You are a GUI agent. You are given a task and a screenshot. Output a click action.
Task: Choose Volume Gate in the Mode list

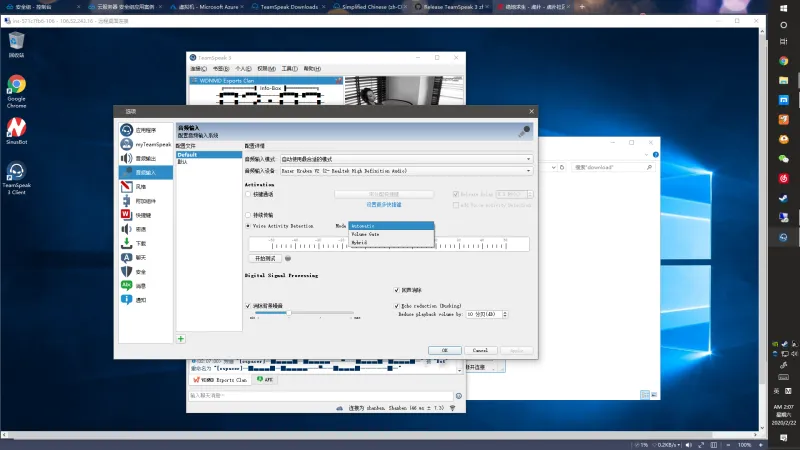pos(391,234)
